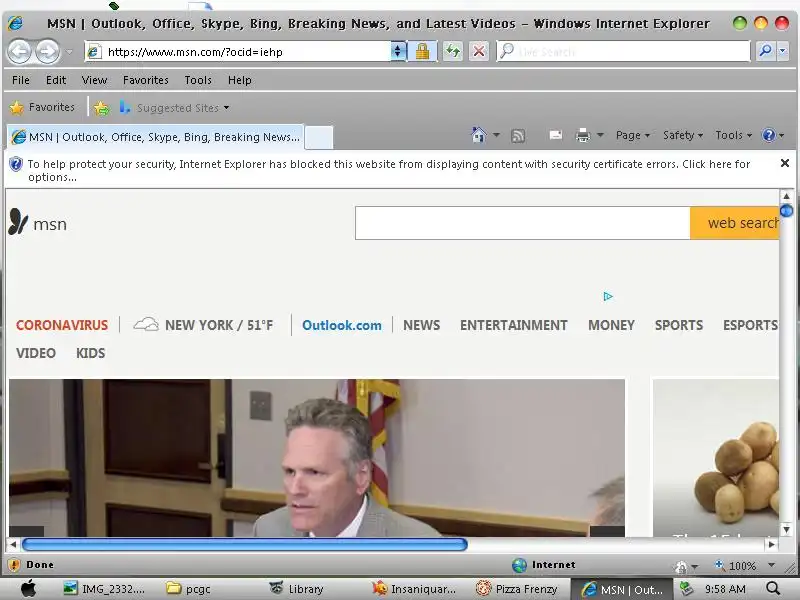The width and height of the screenshot is (800, 600).
Task: Open recent pages dropdown beside Forward button
Action: point(69,52)
